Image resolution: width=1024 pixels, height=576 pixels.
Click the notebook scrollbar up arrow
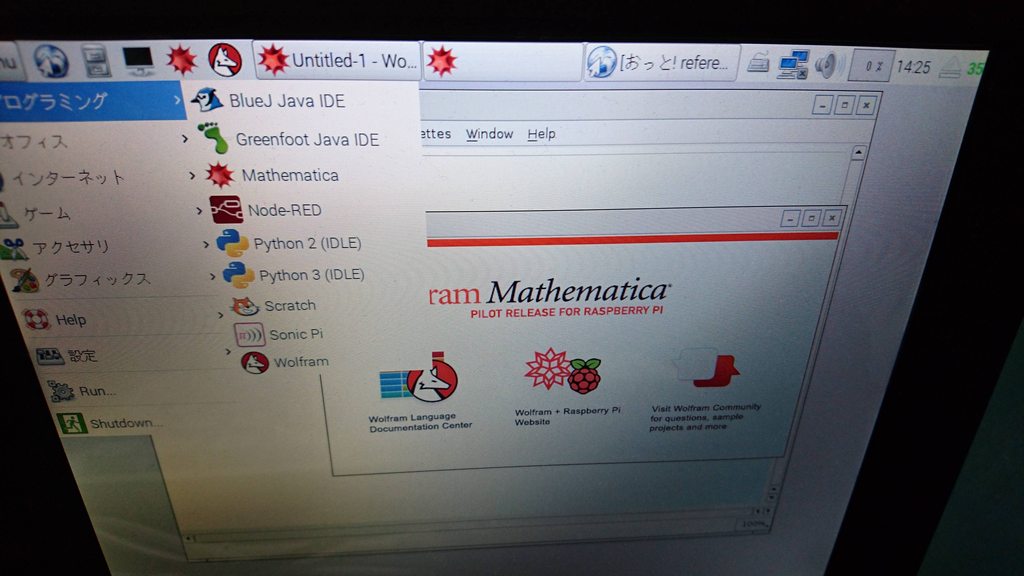858,153
